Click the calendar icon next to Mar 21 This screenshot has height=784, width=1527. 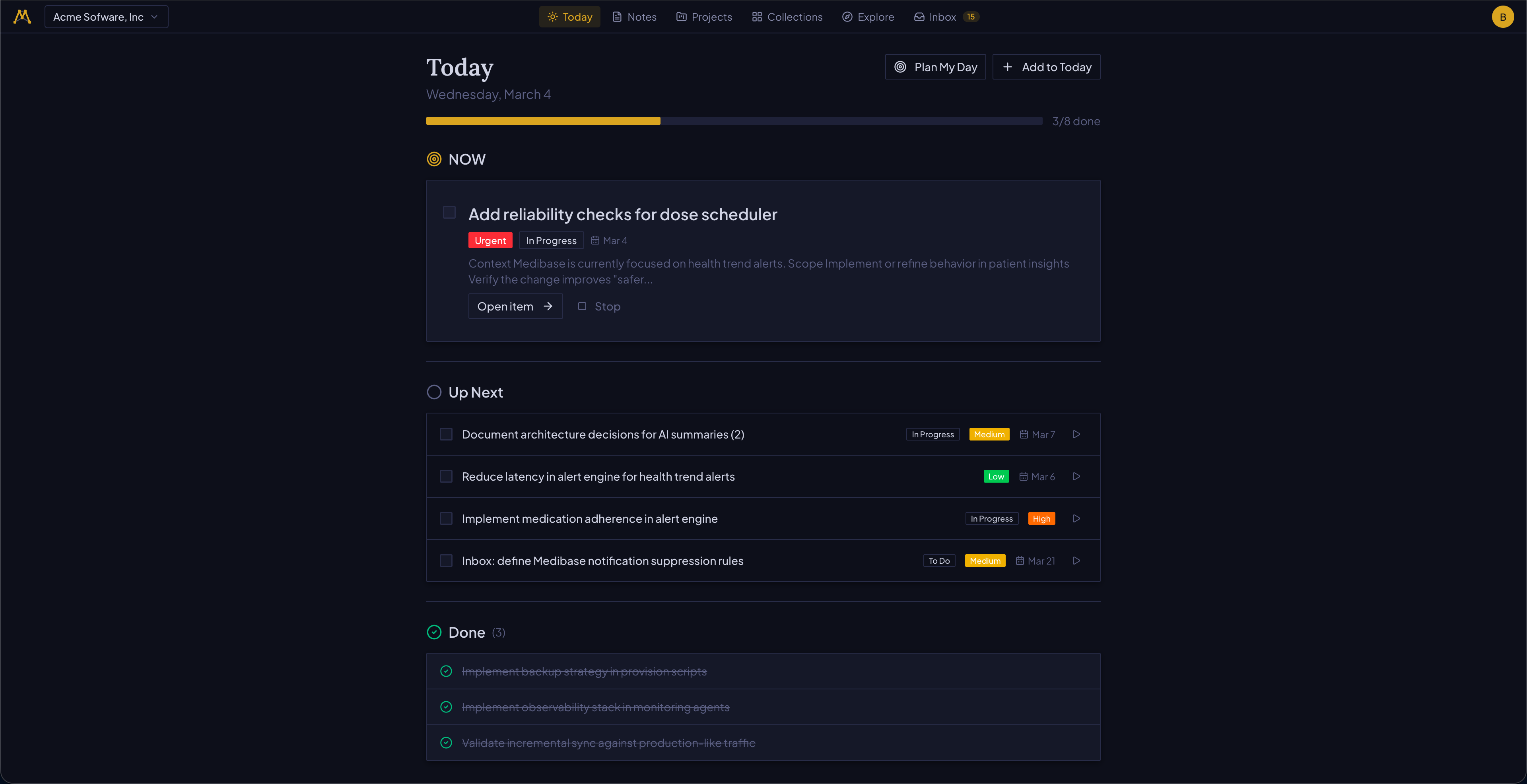click(x=1019, y=561)
